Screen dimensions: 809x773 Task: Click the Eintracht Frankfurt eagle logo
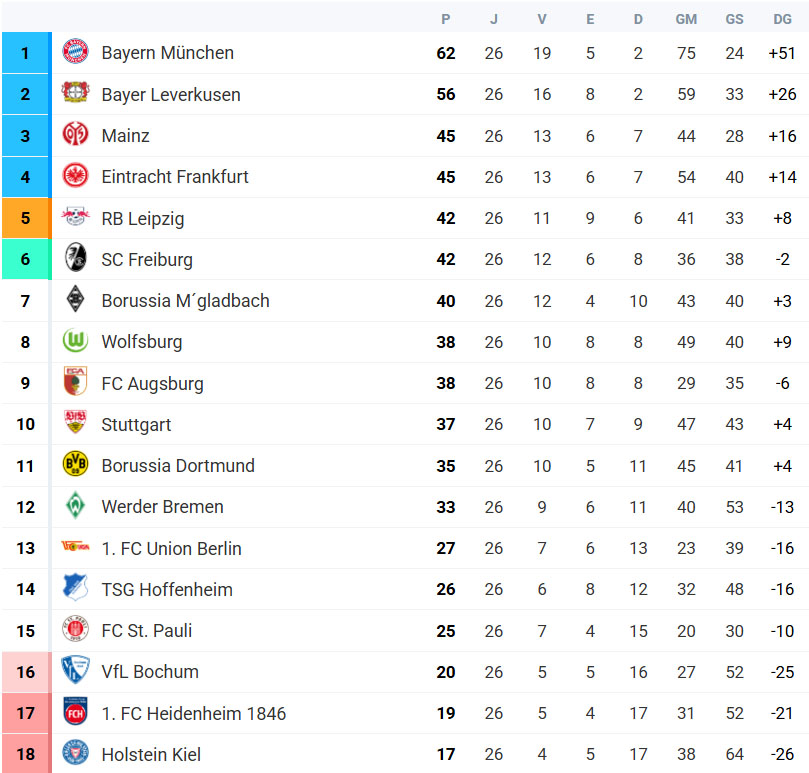(75, 175)
